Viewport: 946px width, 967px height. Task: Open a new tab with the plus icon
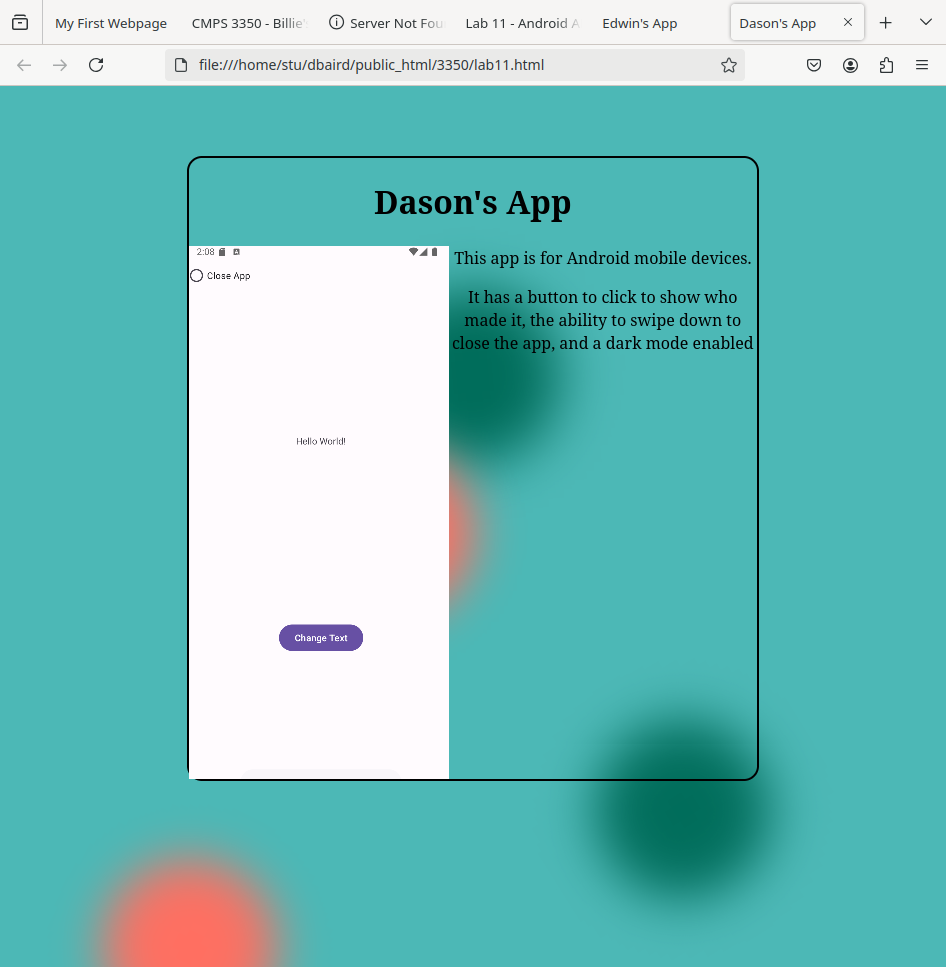coord(885,23)
